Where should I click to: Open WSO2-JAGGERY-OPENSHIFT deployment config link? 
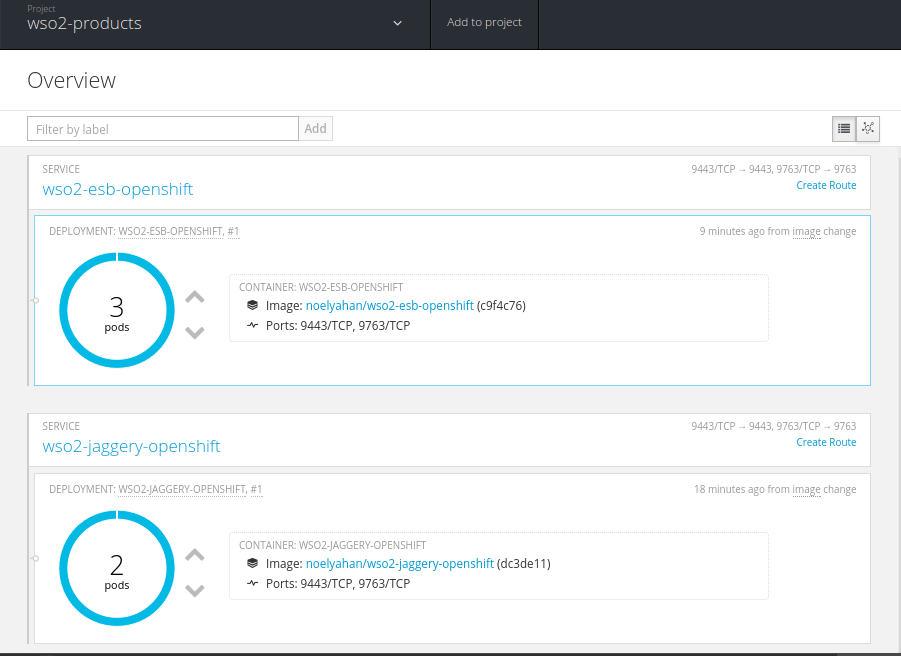click(182, 489)
